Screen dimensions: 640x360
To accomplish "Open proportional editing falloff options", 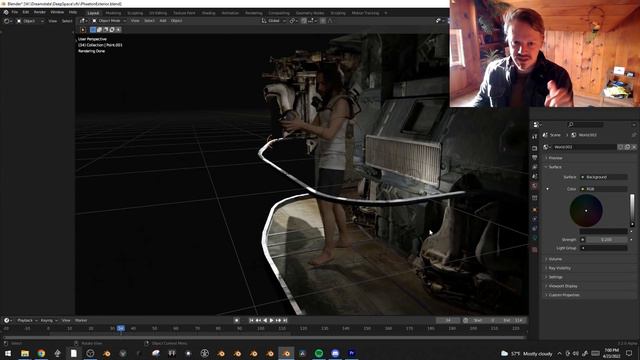I will 330,20.
